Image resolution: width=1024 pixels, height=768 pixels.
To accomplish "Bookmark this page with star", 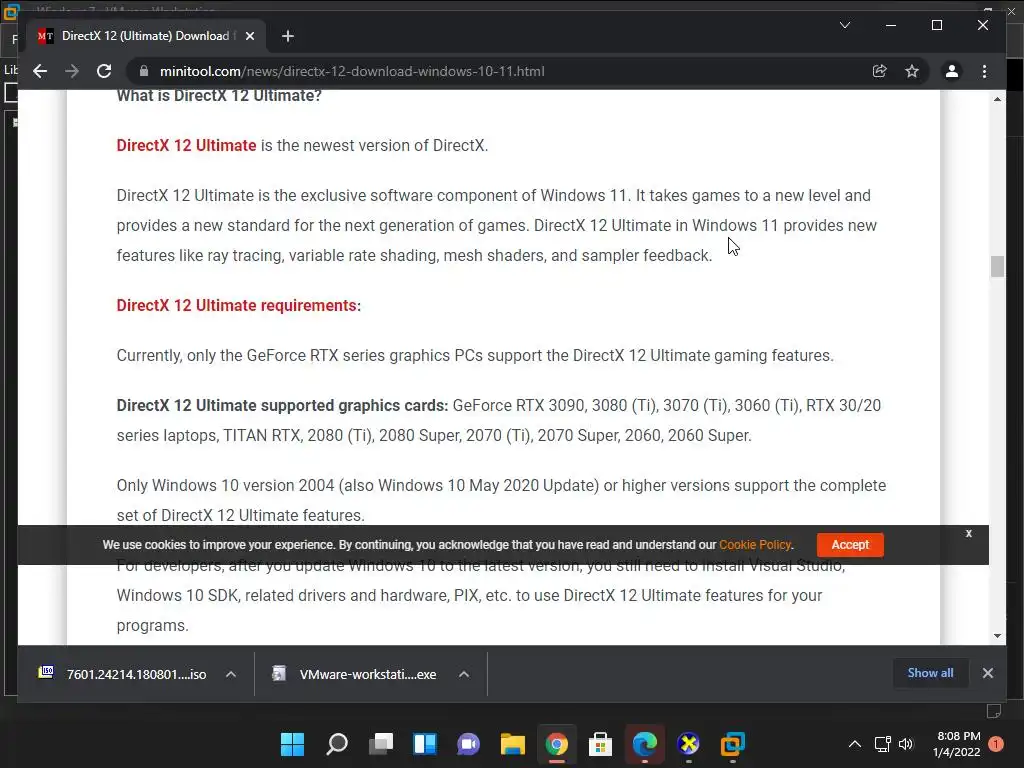I will [912, 71].
